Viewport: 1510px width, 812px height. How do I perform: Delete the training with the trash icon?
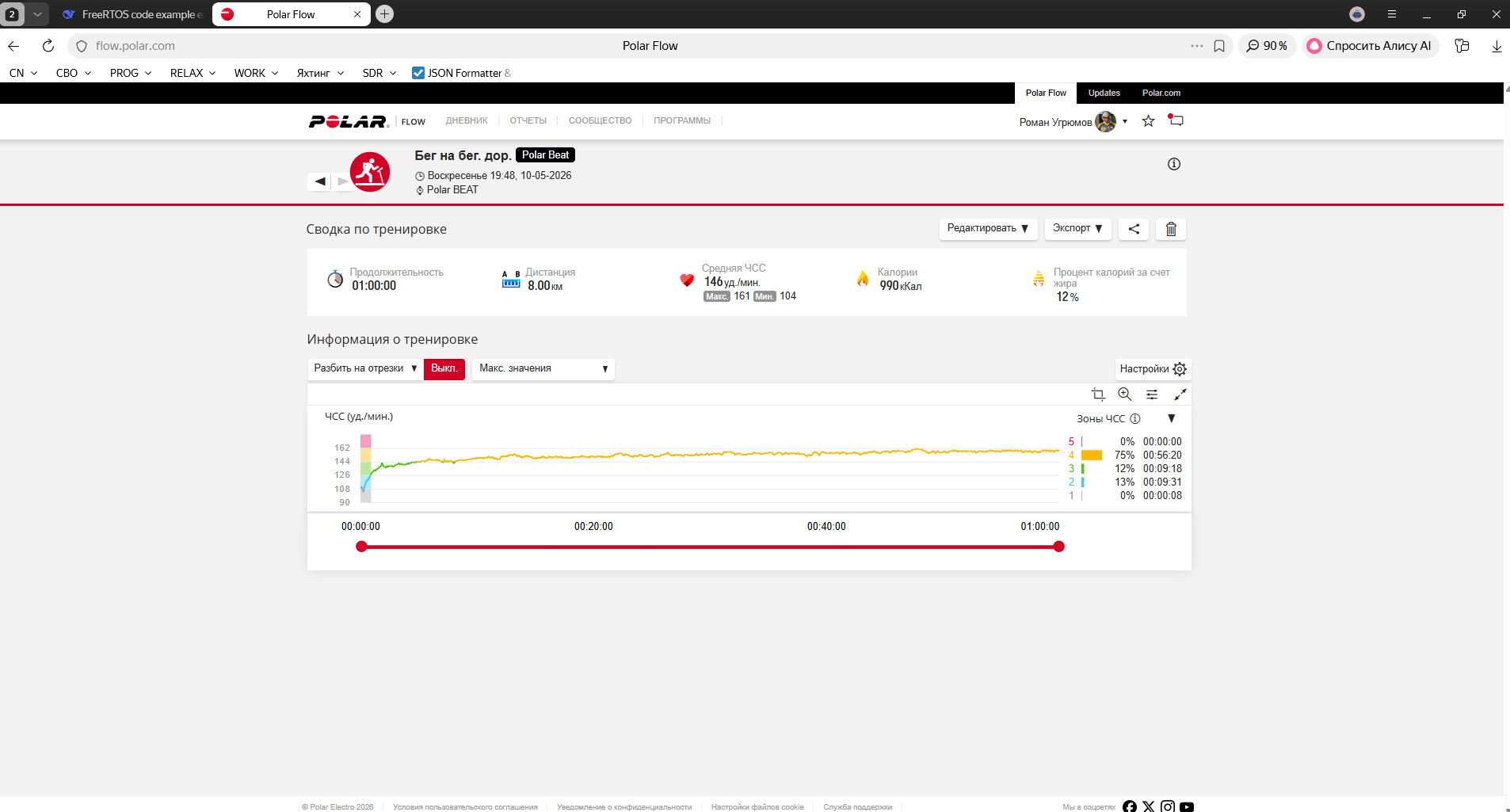(x=1171, y=229)
